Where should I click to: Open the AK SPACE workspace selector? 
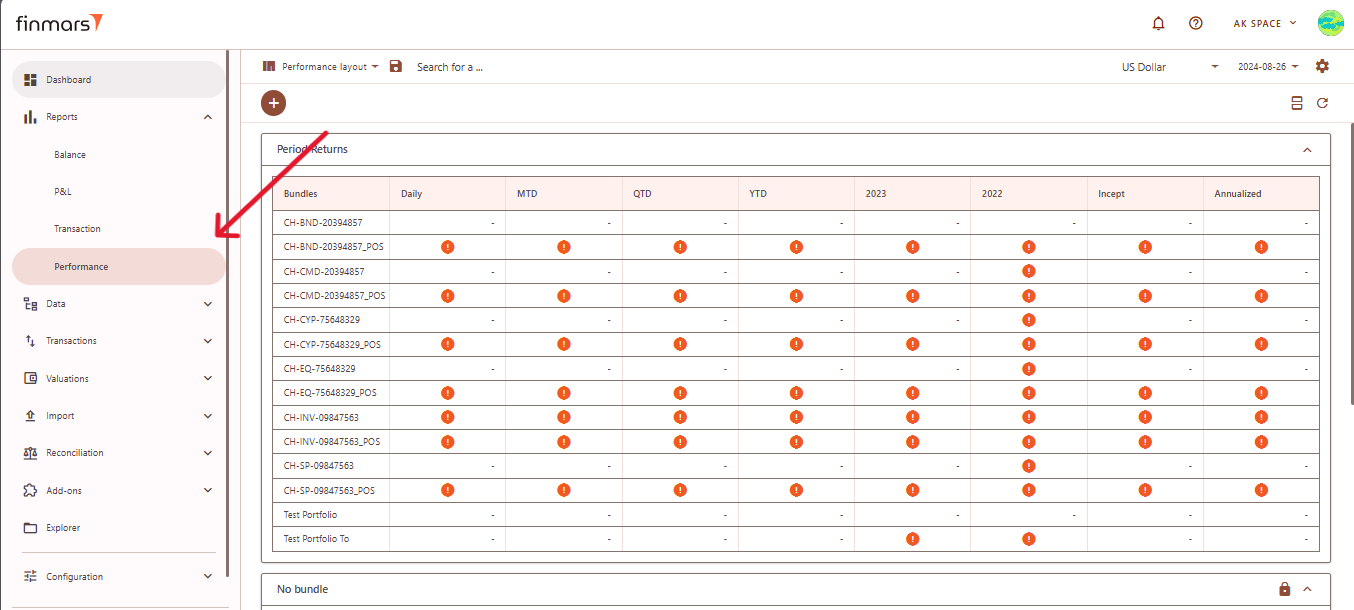click(x=1264, y=23)
